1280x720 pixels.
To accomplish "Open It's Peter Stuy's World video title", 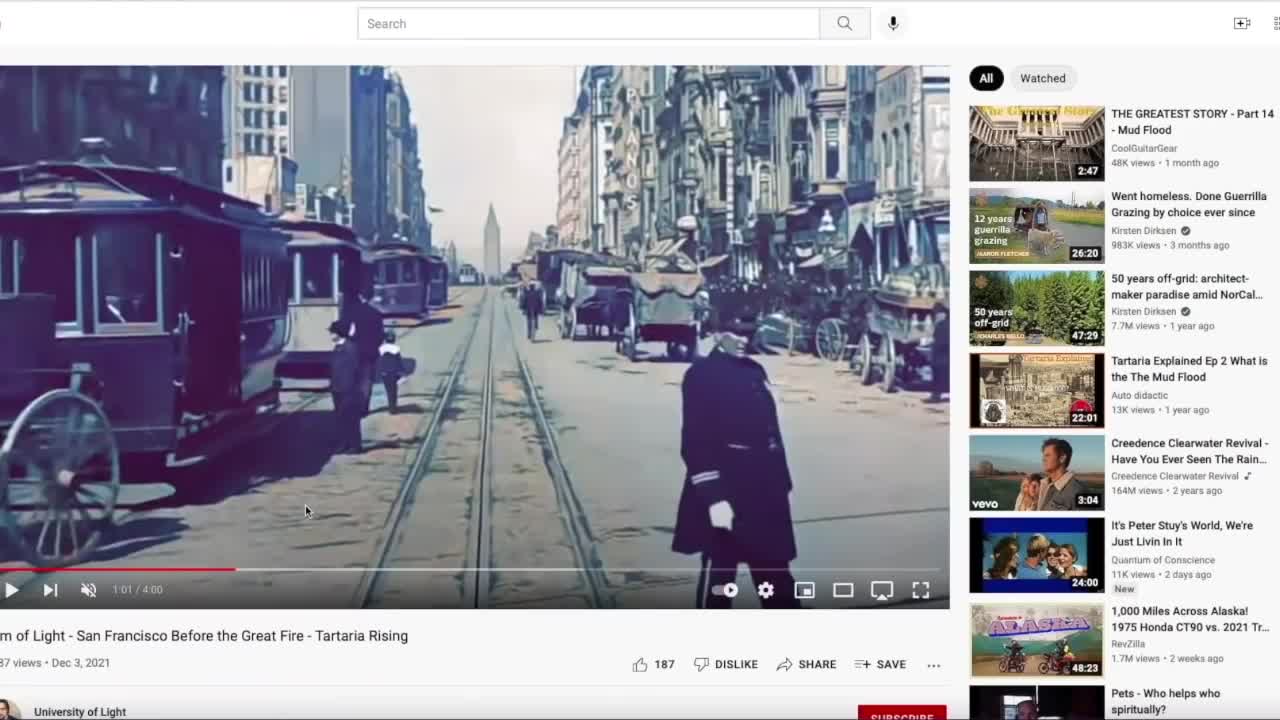I will (1182, 533).
